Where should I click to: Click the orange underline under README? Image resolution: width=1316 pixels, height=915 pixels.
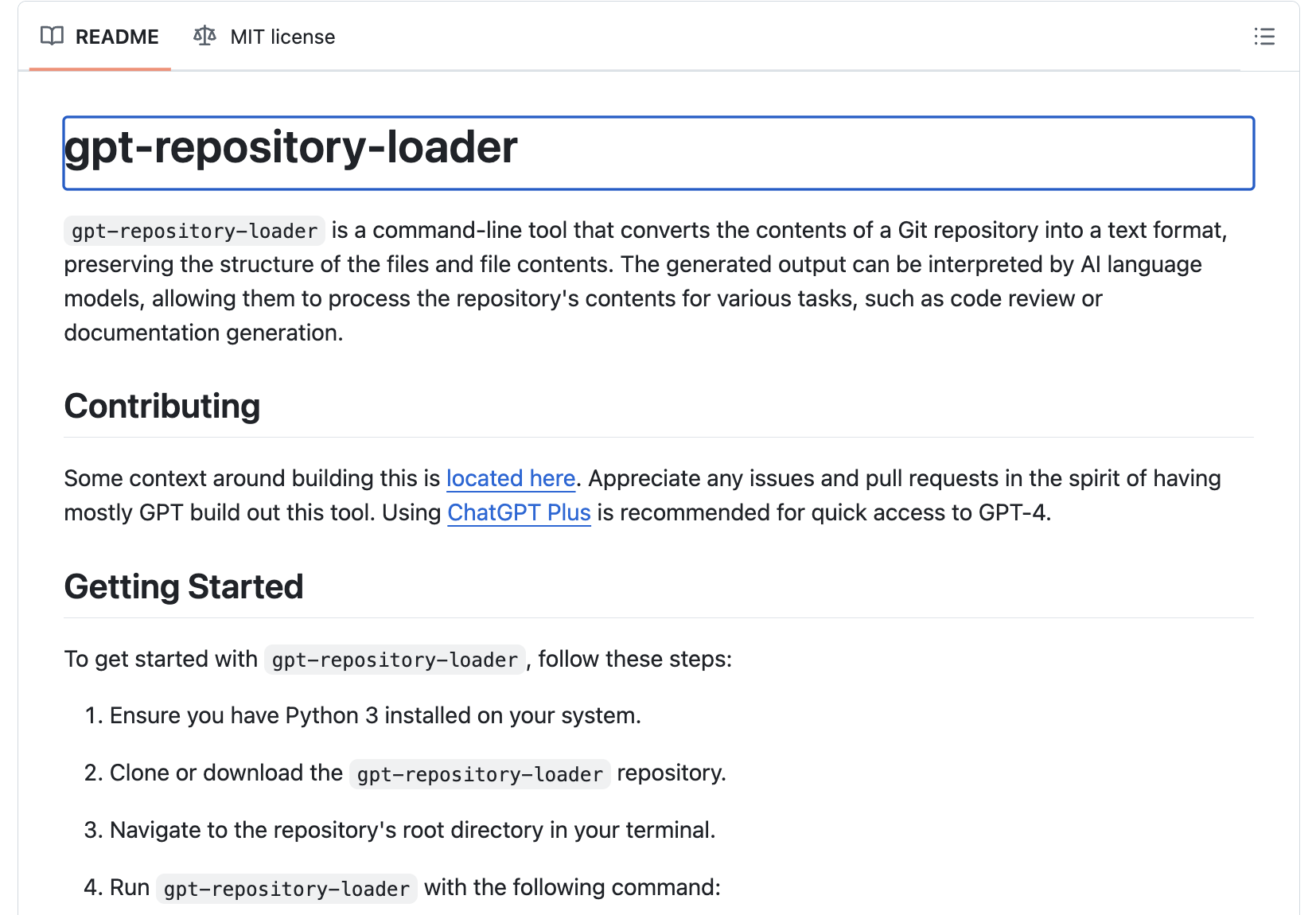(x=99, y=70)
